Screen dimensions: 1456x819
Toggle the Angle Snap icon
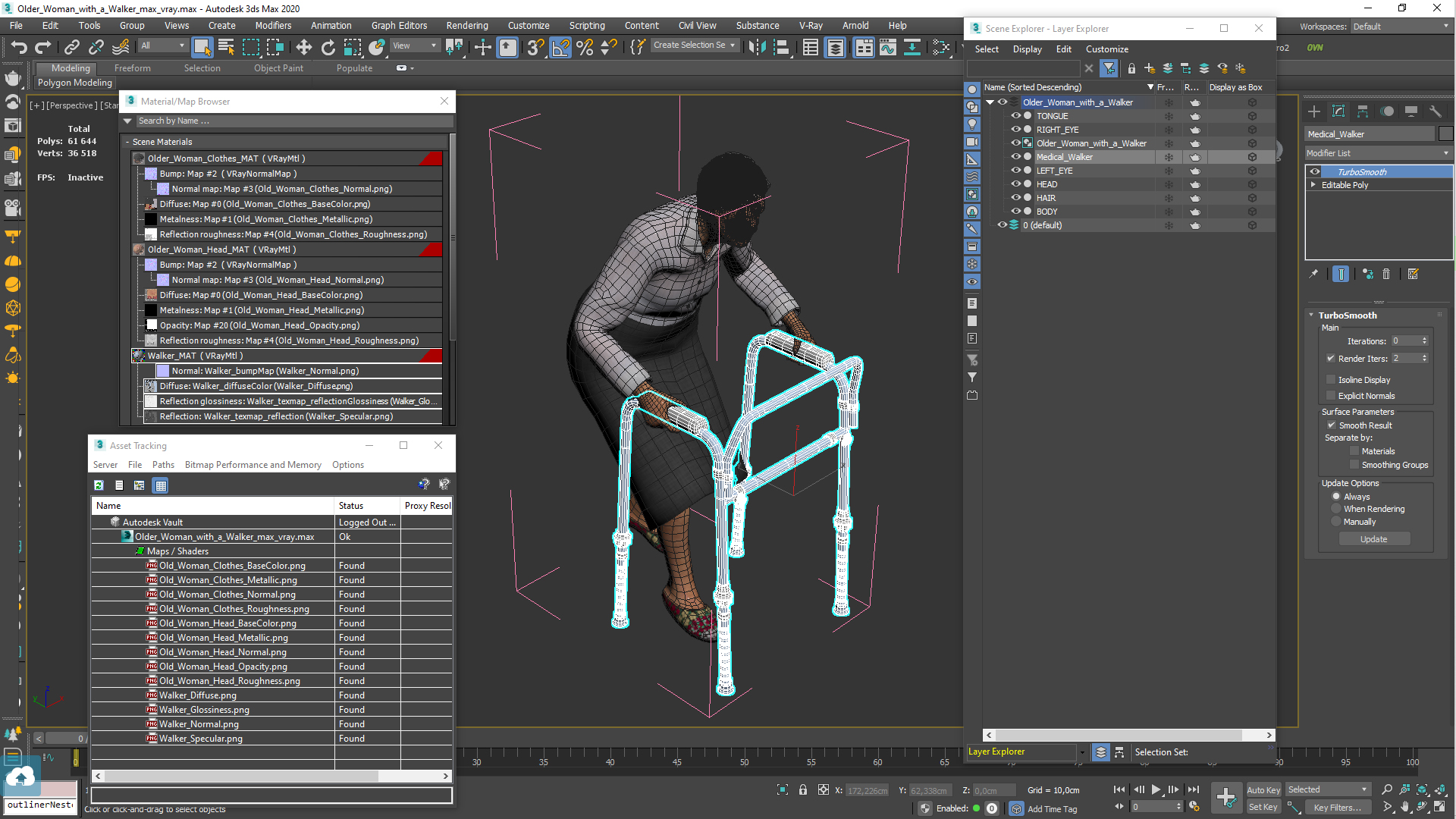pyautogui.click(x=560, y=47)
